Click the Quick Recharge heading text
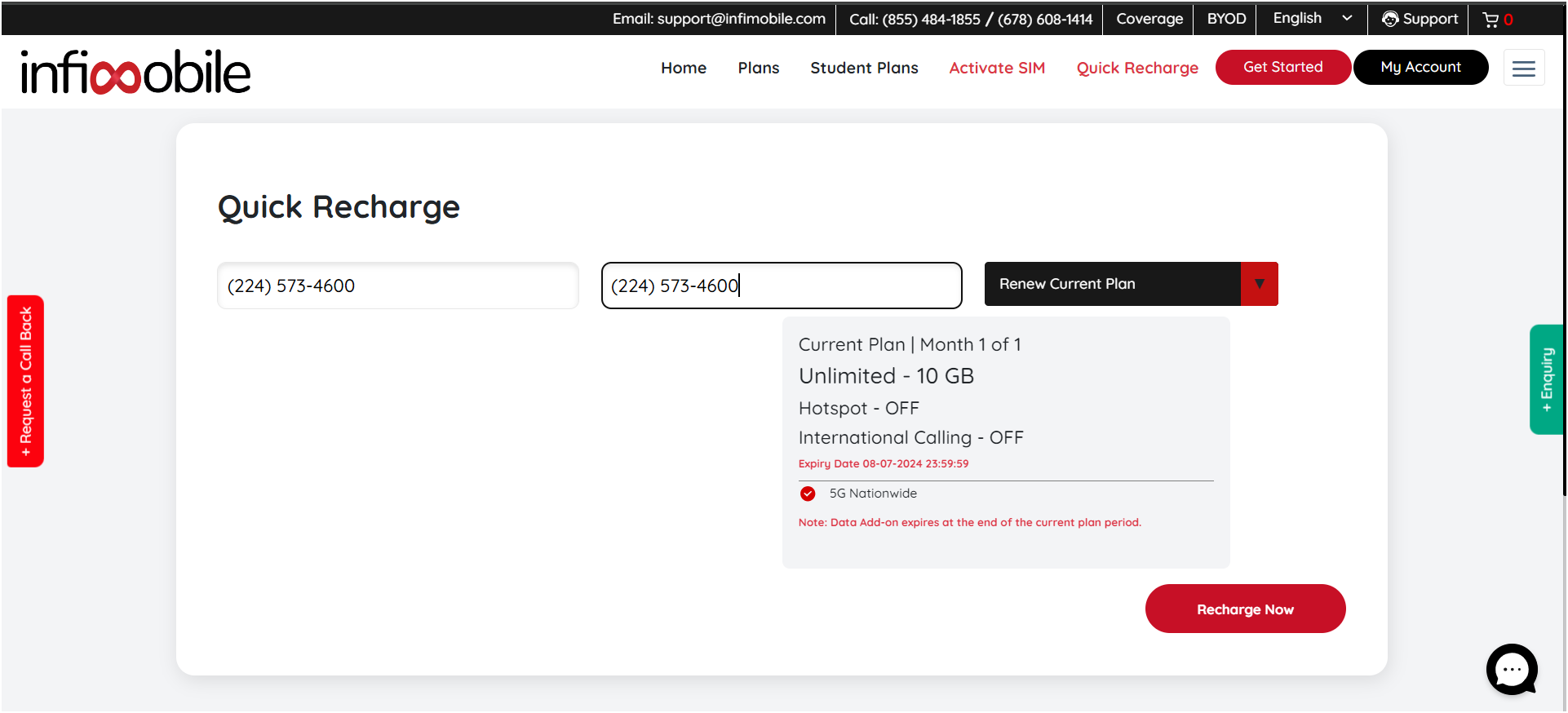The height and width of the screenshot is (713, 1568). pyautogui.click(x=339, y=207)
